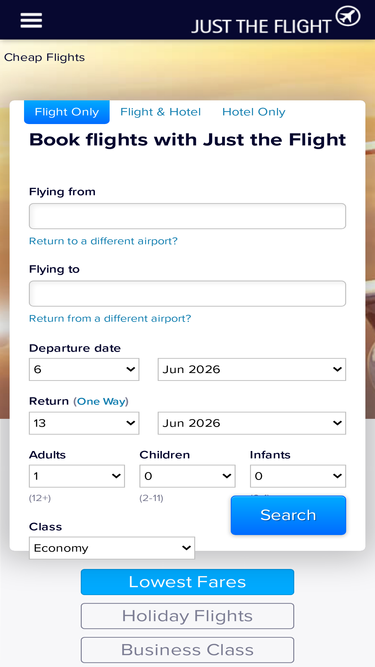This screenshot has width=375, height=667.
Task: Open the departure day dropdown
Action: 84,369
